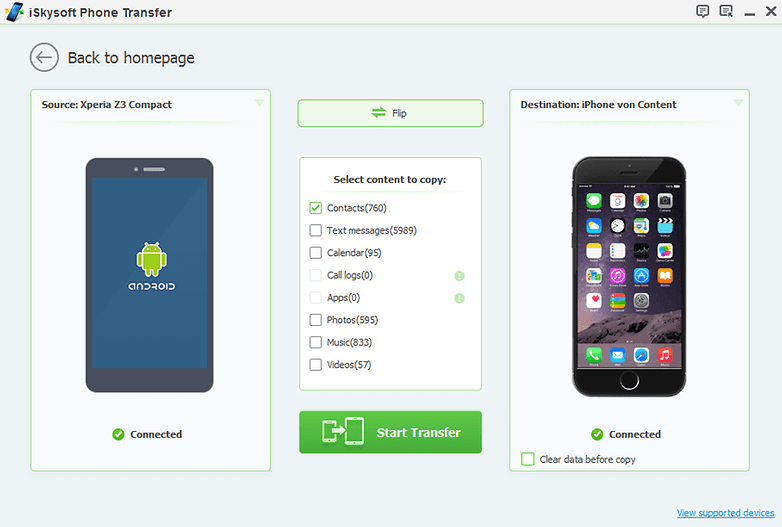Image resolution: width=782 pixels, height=527 pixels.
Task: Click the Flip button
Action: click(x=391, y=113)
